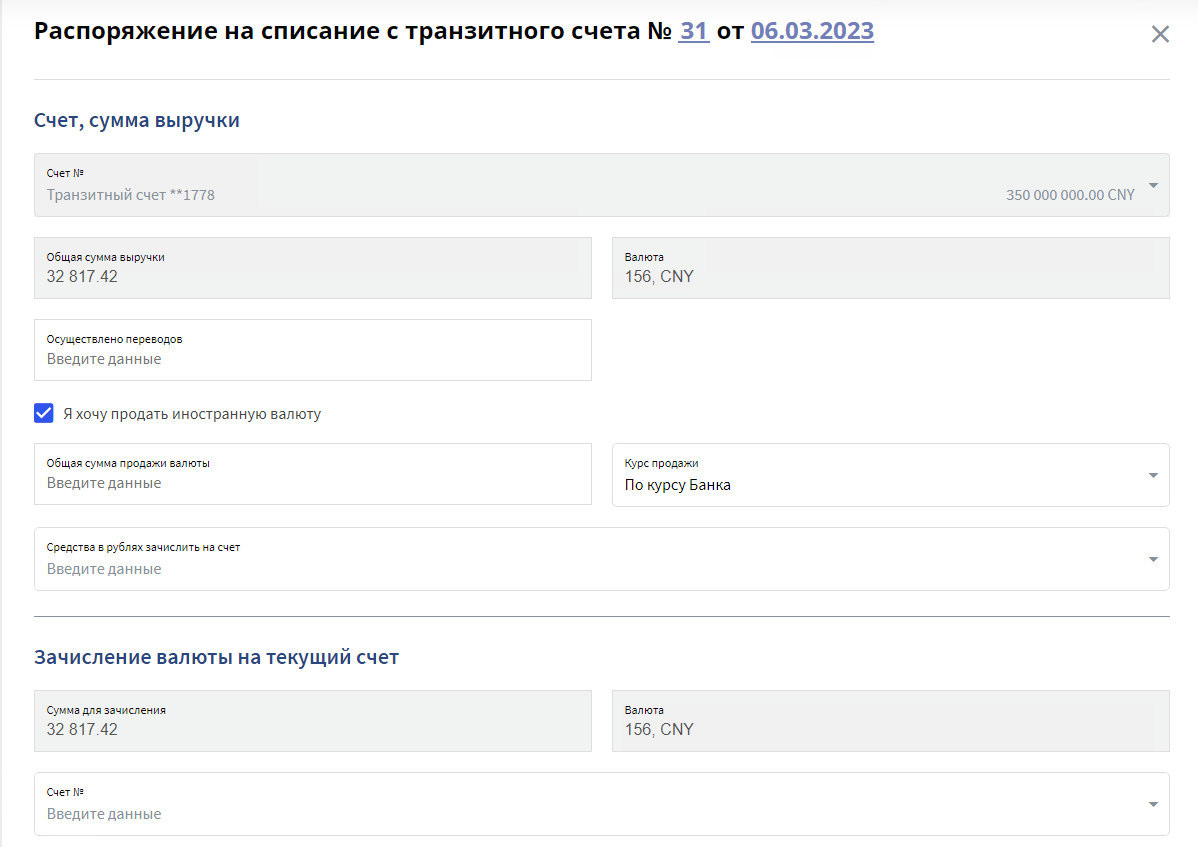1198x847 pixels.
Task: Click the 'Общая сумма продажи валюты' input field
Action: (x=312, y=474)
